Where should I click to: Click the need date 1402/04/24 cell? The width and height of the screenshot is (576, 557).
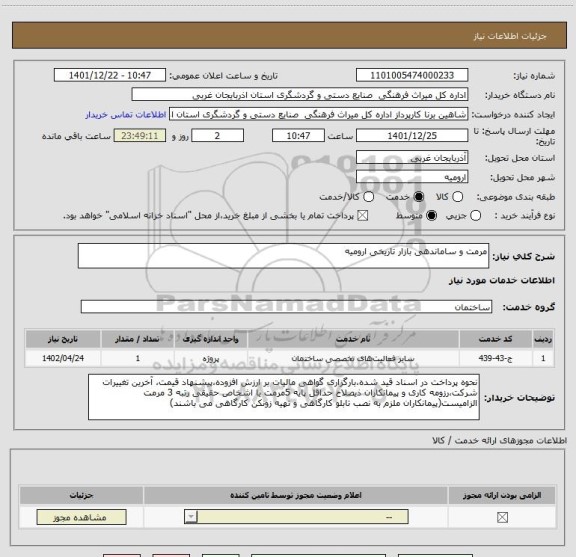tap(63, 358)
